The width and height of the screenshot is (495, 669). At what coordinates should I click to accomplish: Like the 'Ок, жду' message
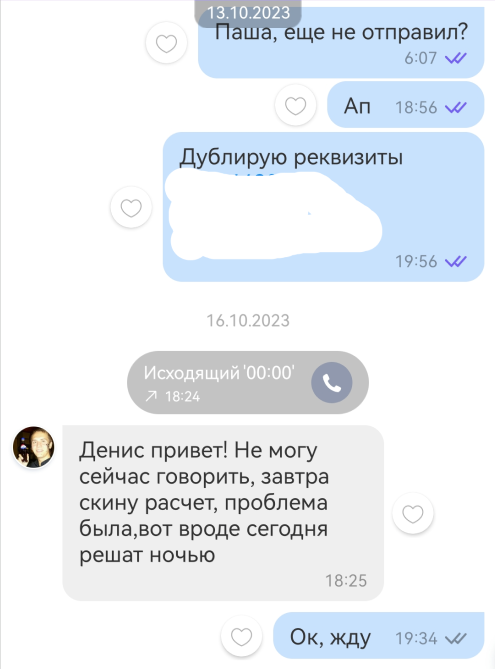pyautogui.click(x=242, y=637)
